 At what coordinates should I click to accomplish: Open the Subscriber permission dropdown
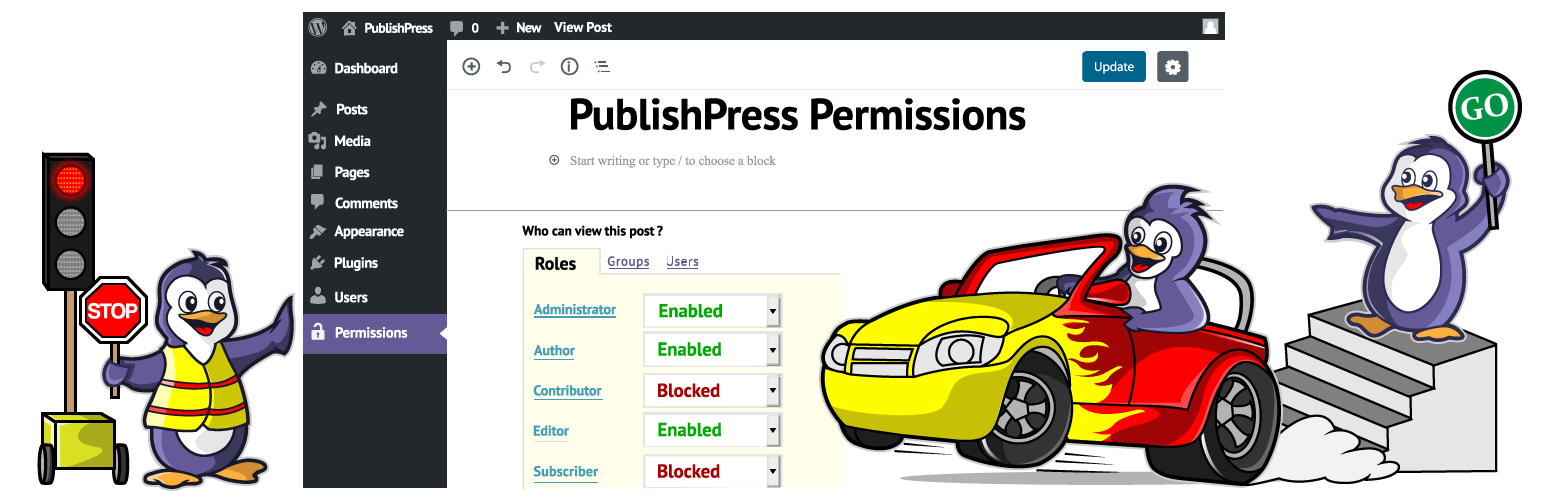712,471
